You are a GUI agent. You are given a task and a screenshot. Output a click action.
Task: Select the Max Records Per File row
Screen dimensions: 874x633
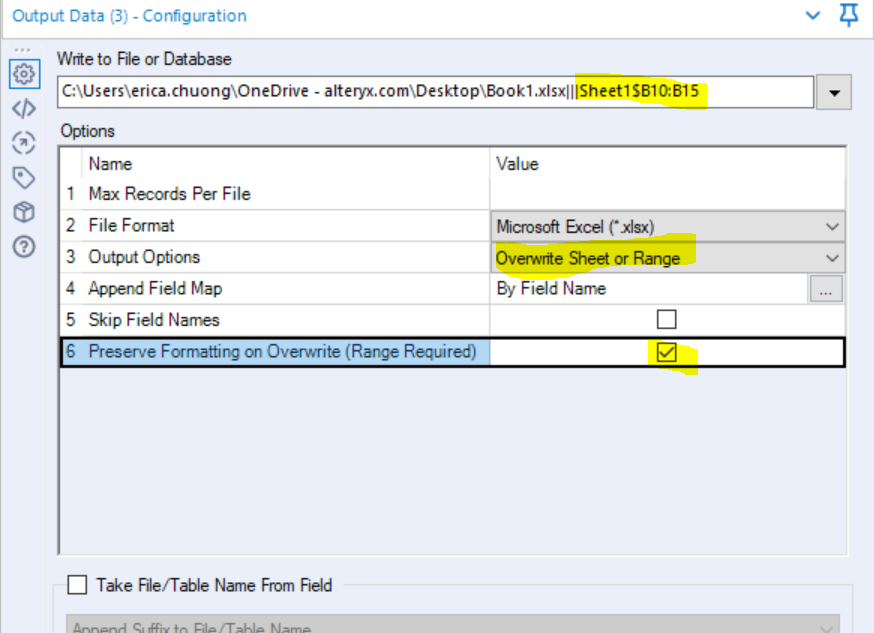[170, 194]
